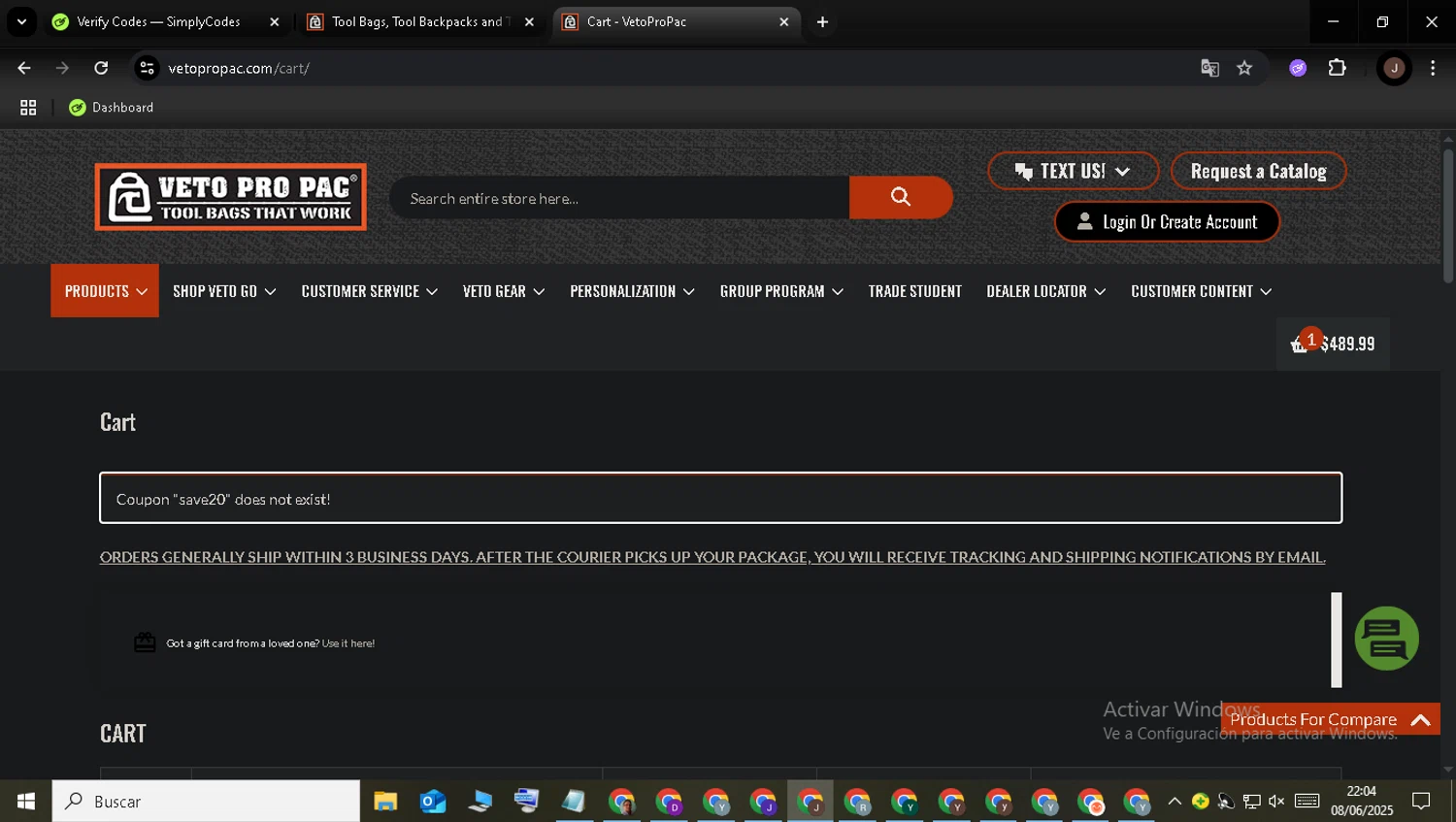This screenshot has width=1456, height=822.
Task: Open the translate page icon in address bar
Action: pos(1209,68)
